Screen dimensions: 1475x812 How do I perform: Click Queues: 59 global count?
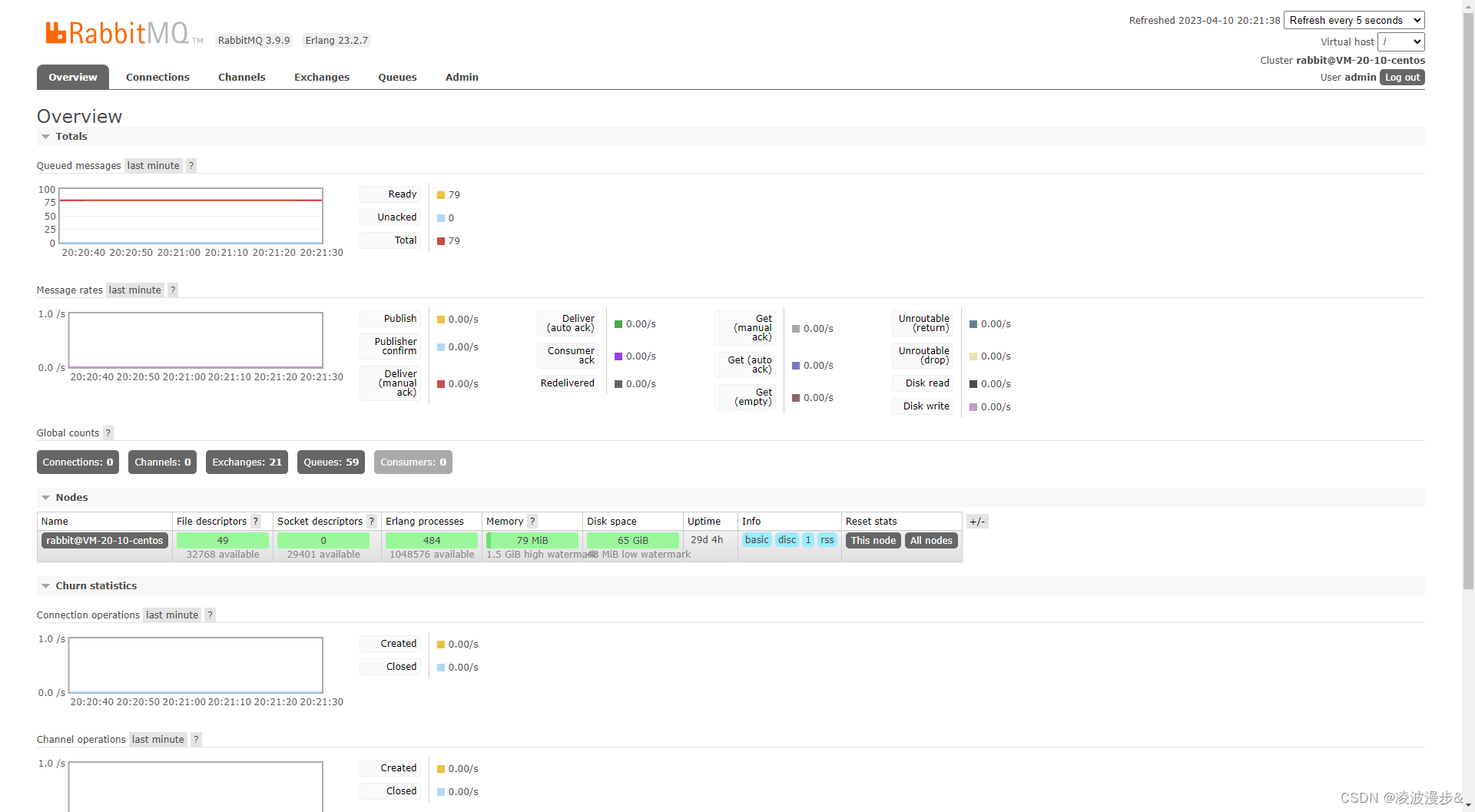(331, 462)
